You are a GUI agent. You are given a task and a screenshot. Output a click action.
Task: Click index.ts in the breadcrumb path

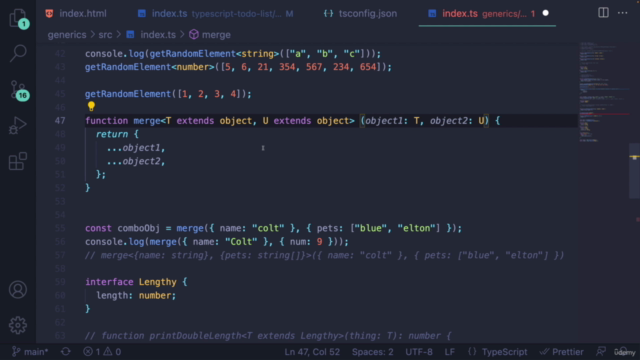[x=158, y=35]
